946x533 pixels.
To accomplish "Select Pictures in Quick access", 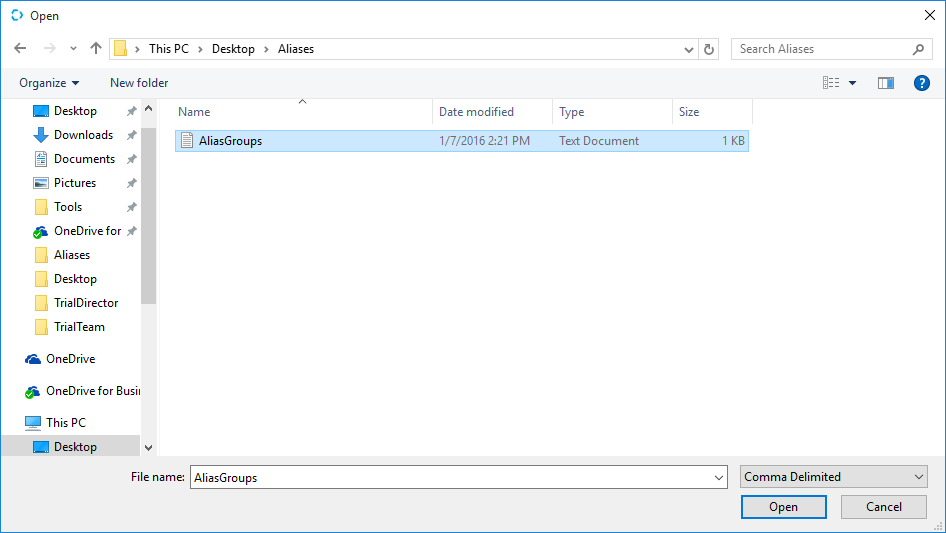I will (x=75, y=183).
